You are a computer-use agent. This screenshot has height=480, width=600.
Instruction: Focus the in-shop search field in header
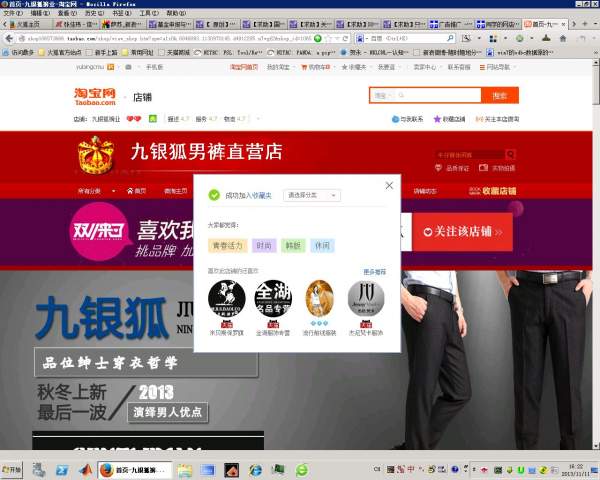coord(470,155)
